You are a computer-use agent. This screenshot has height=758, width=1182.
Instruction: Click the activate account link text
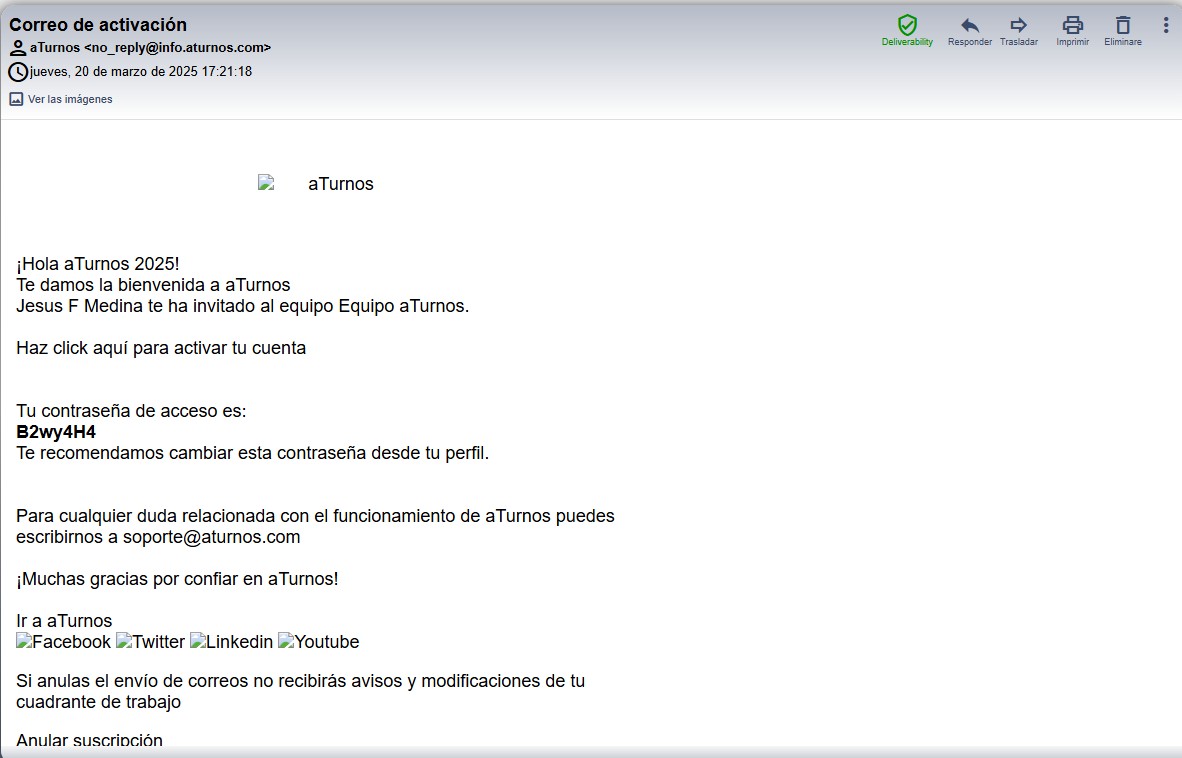coord(161,348)
